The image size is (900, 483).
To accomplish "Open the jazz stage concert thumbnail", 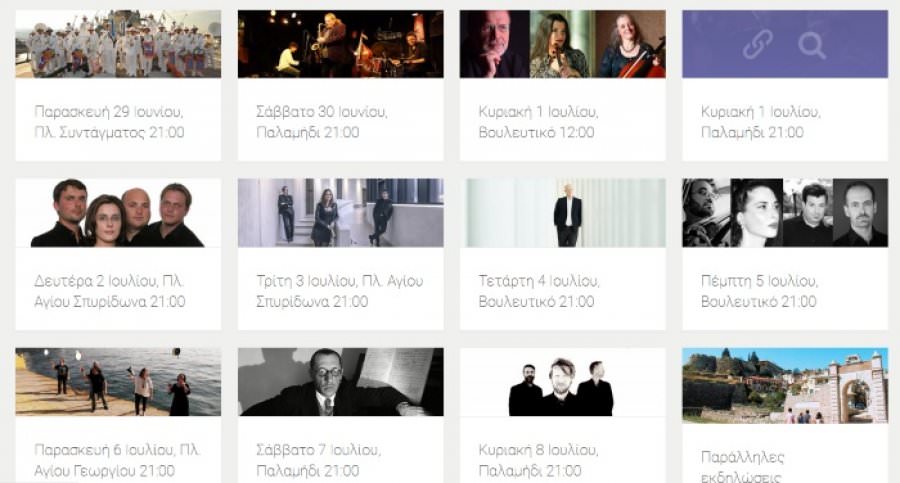I will pos(340,44).
